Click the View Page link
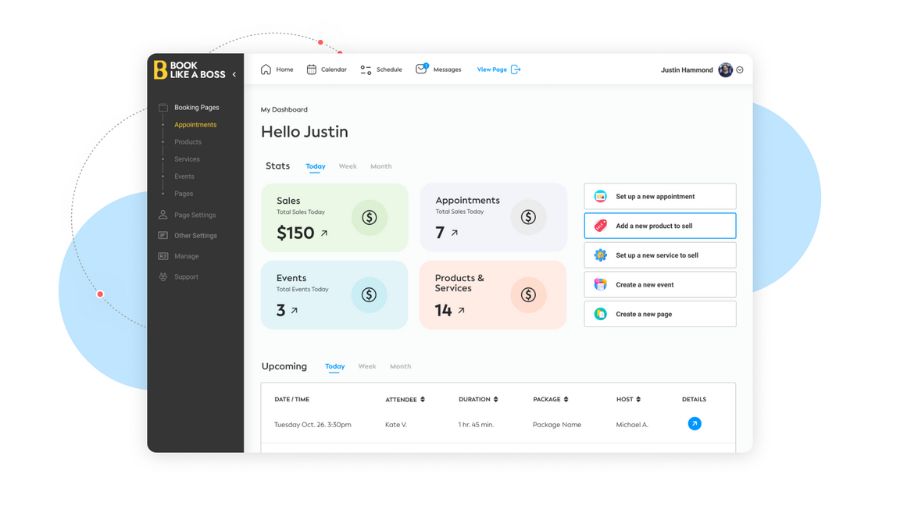900x506 pixels. pyautogui.click(x=492, y=69)
